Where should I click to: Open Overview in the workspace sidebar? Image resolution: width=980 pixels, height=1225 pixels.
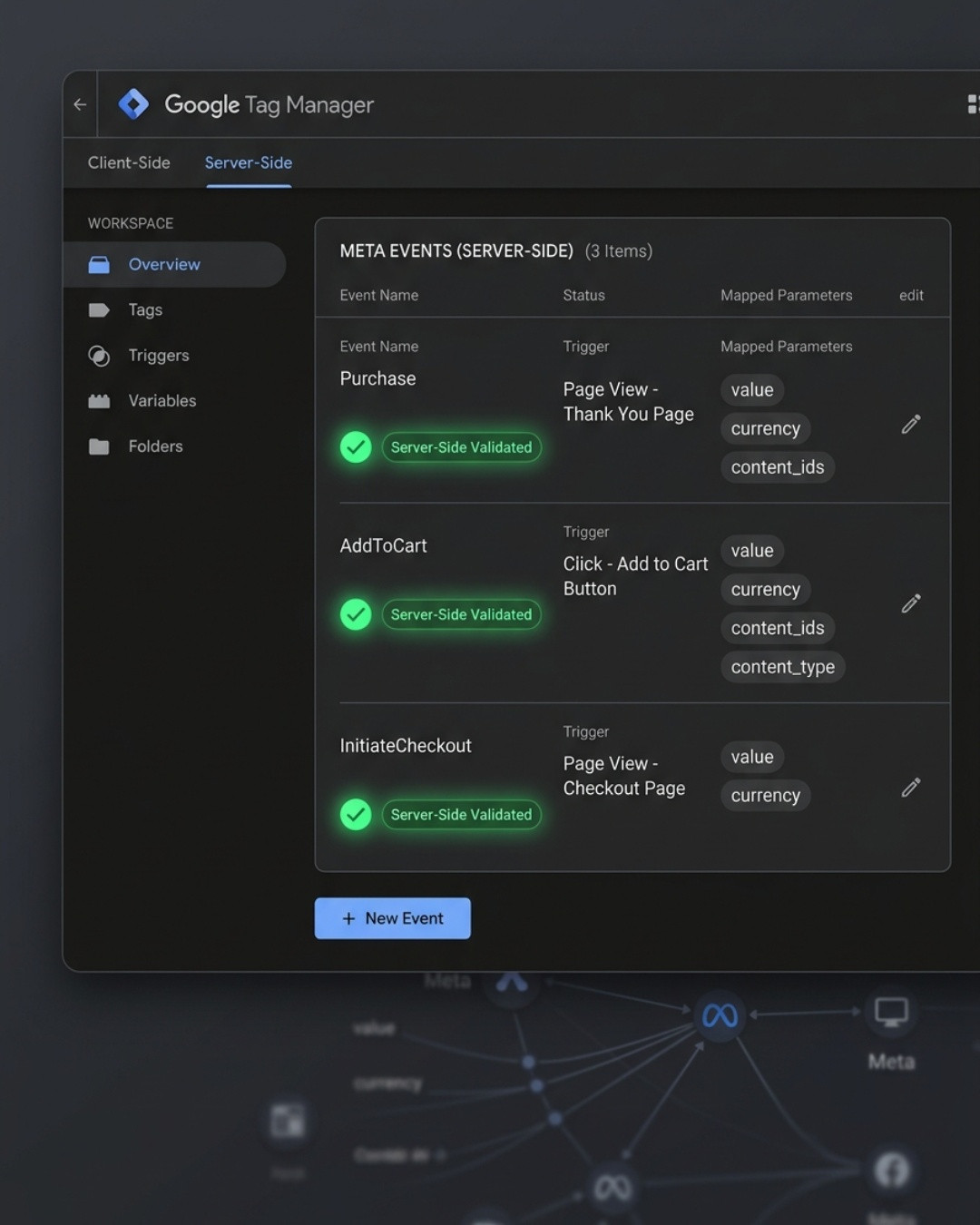[x=174, y=264]
